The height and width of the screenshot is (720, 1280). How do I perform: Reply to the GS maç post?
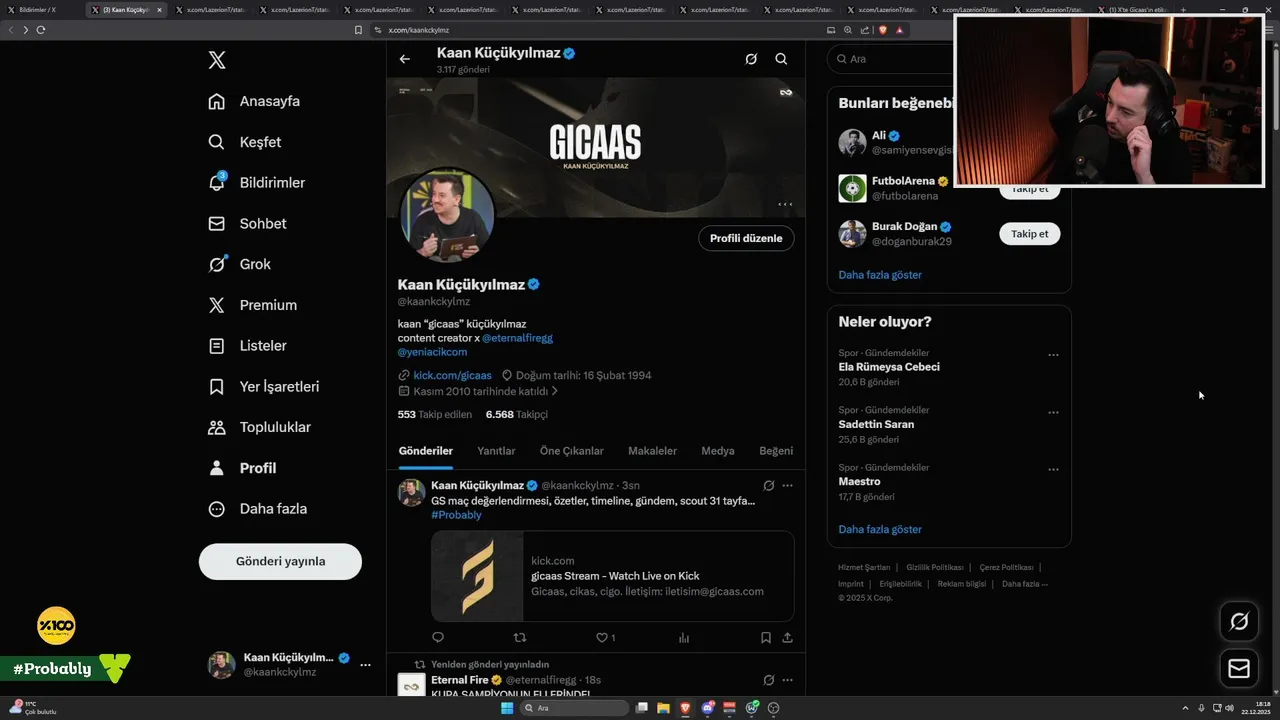coord(438,637)
